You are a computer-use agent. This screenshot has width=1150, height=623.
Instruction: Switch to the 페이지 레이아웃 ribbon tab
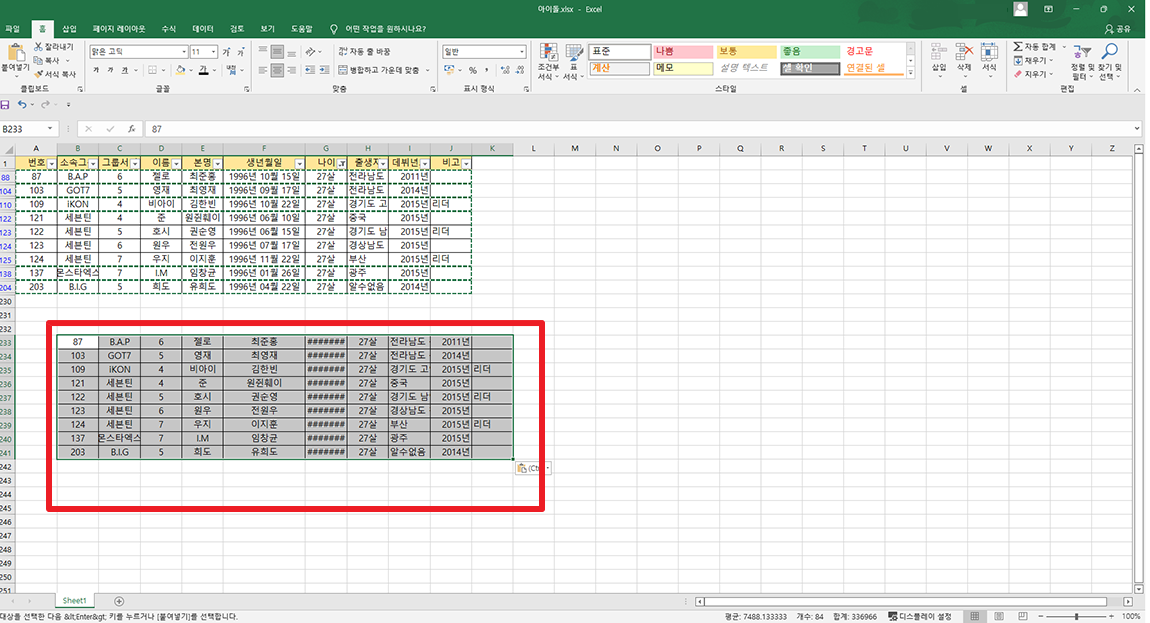tap(119, 29)
